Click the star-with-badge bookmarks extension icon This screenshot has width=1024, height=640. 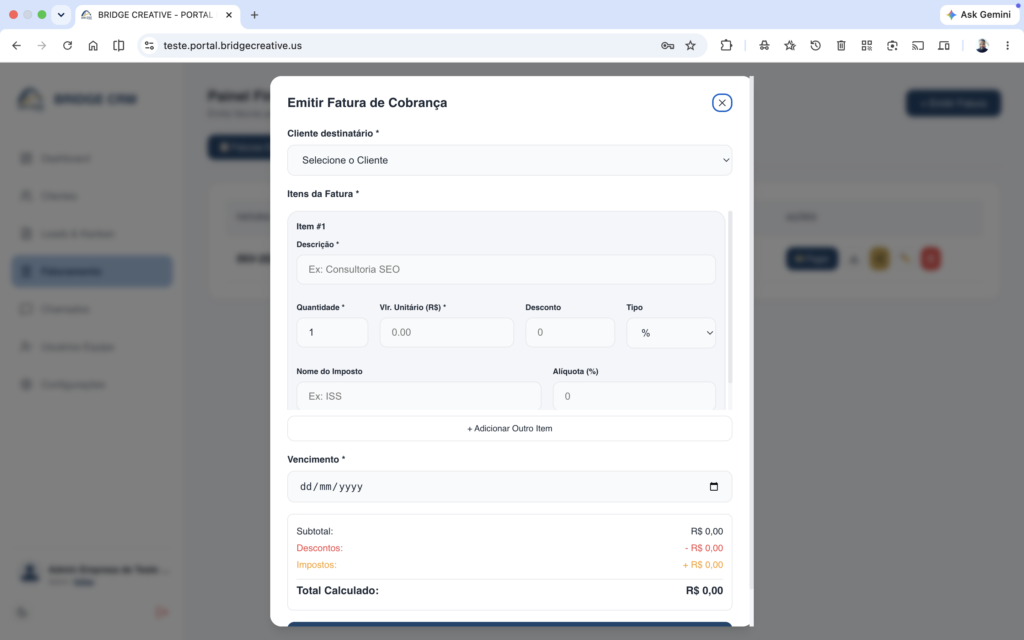click(790, 46)
